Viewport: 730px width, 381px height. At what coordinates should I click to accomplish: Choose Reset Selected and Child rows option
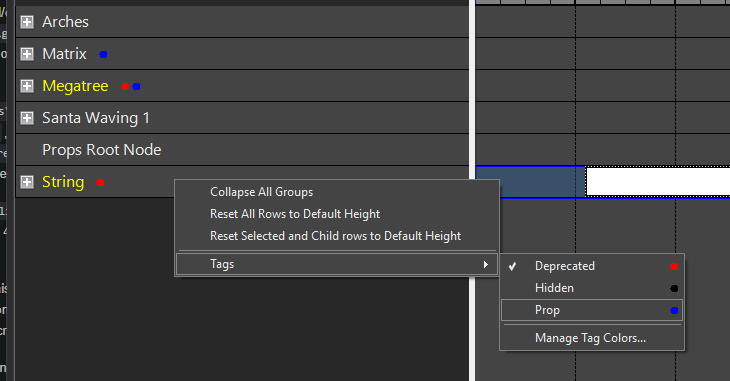point(337,236)
